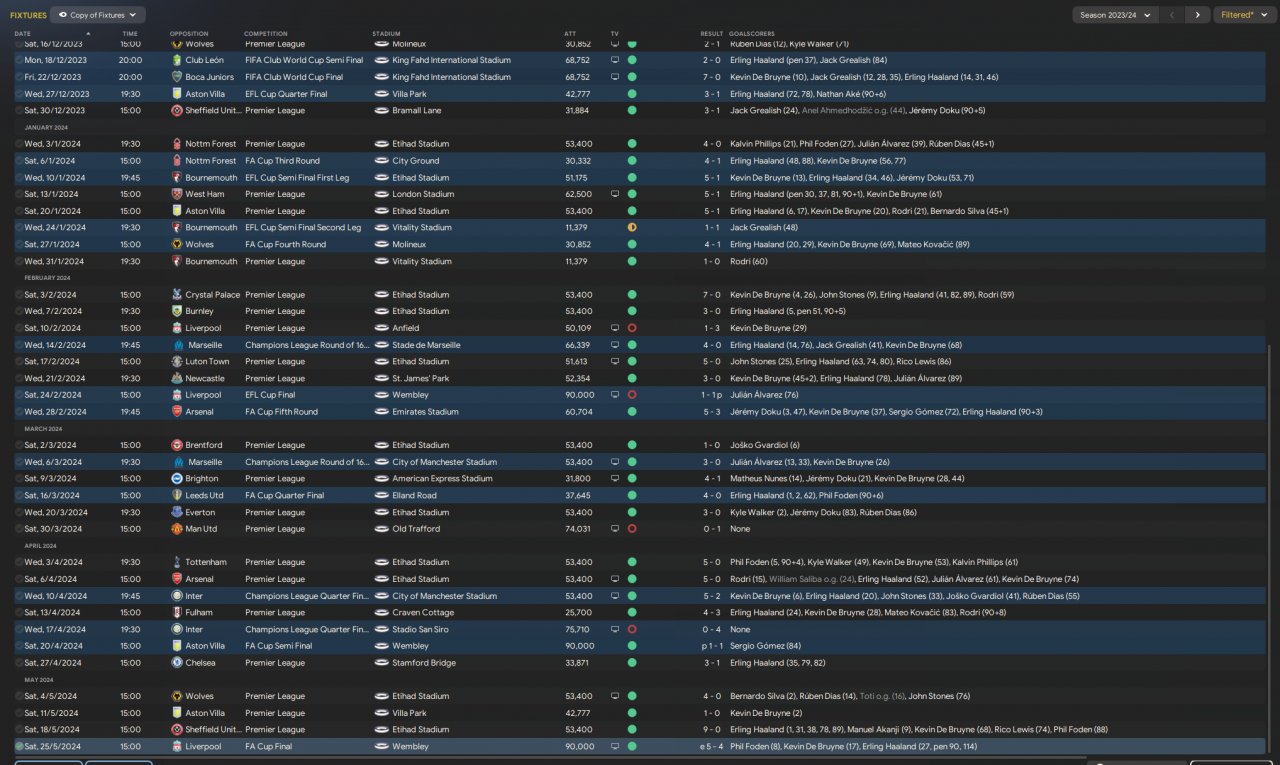Viewport: 1280px width, 765px height.
Task: Open the 7 - 0 result against Boca Juniors
Action: pos(711,77)
